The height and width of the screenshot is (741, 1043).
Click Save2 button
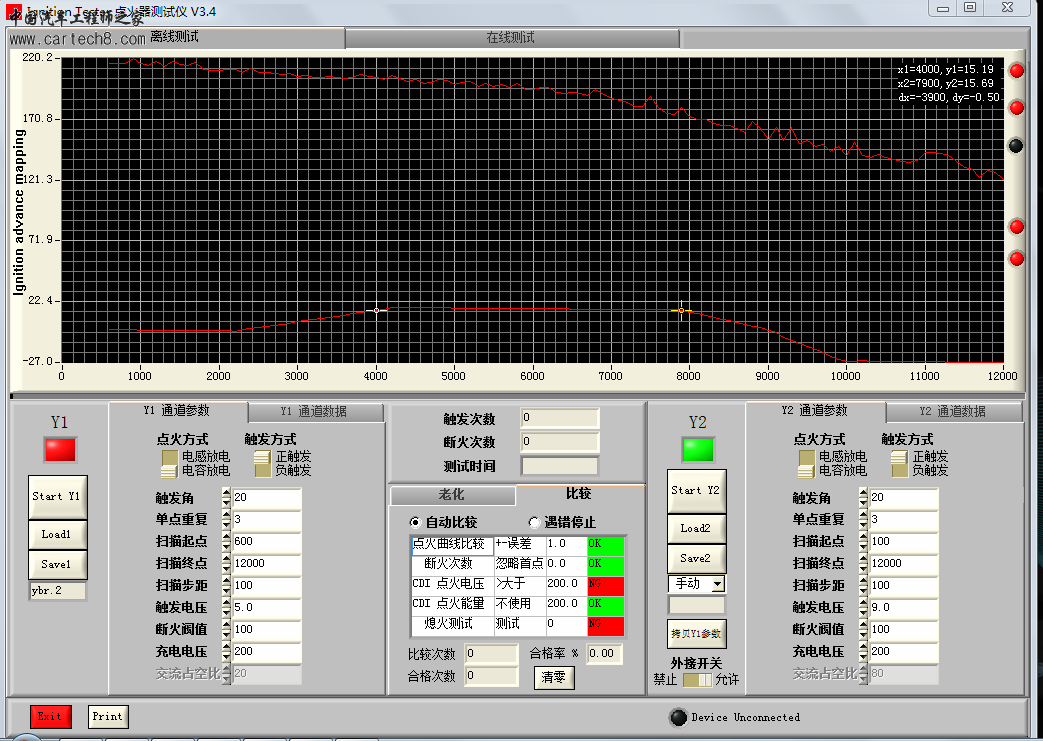(x=696, y=559)
